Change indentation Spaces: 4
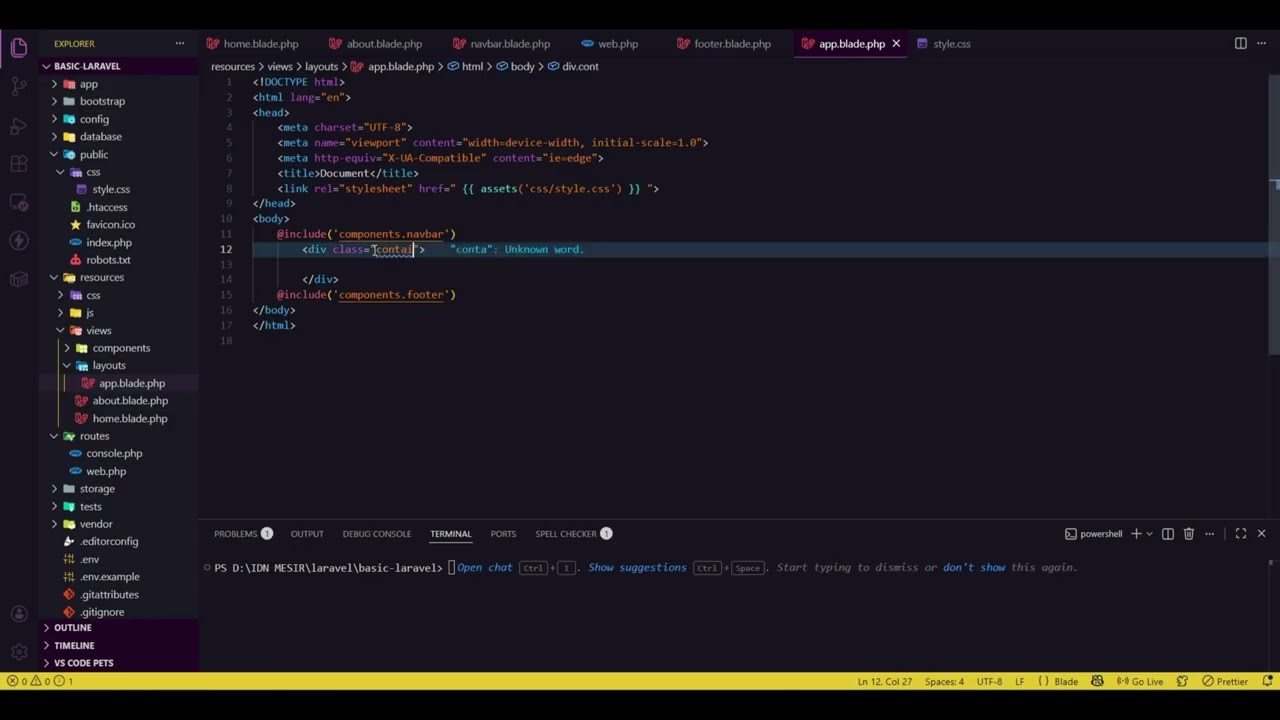 tap(944, 682)
